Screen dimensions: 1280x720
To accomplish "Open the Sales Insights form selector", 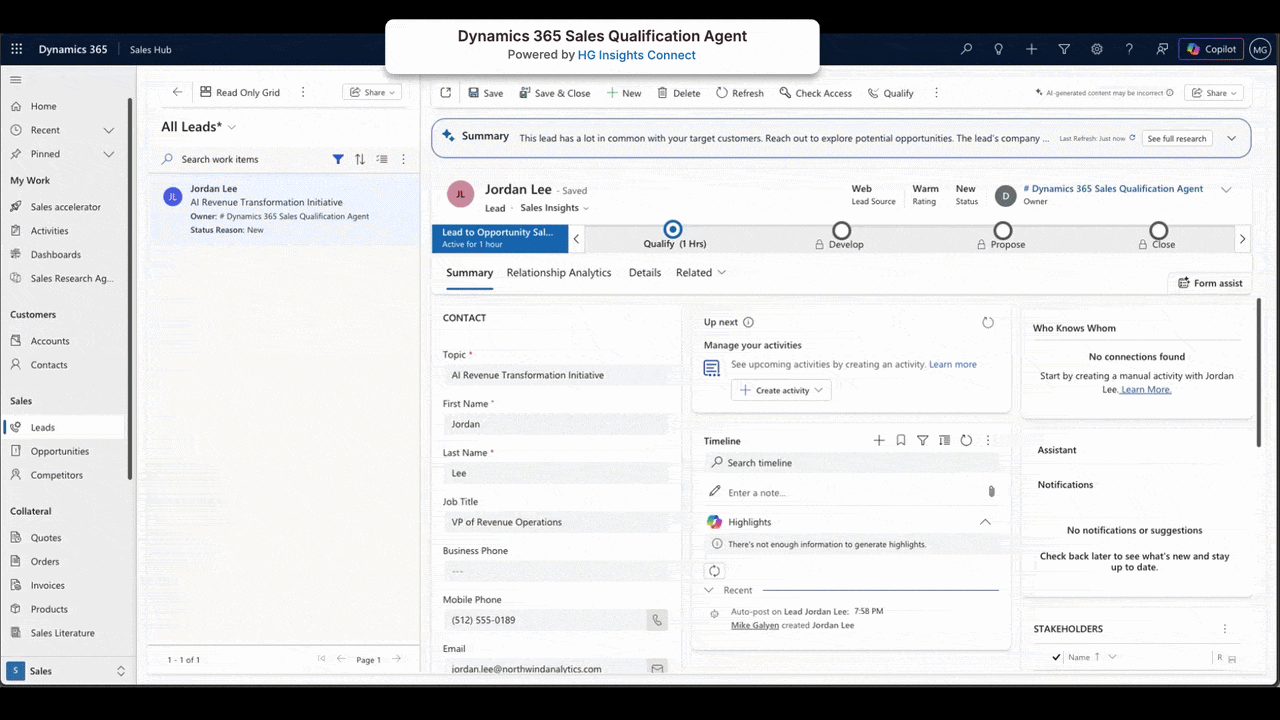I will (x=554, y=208).
